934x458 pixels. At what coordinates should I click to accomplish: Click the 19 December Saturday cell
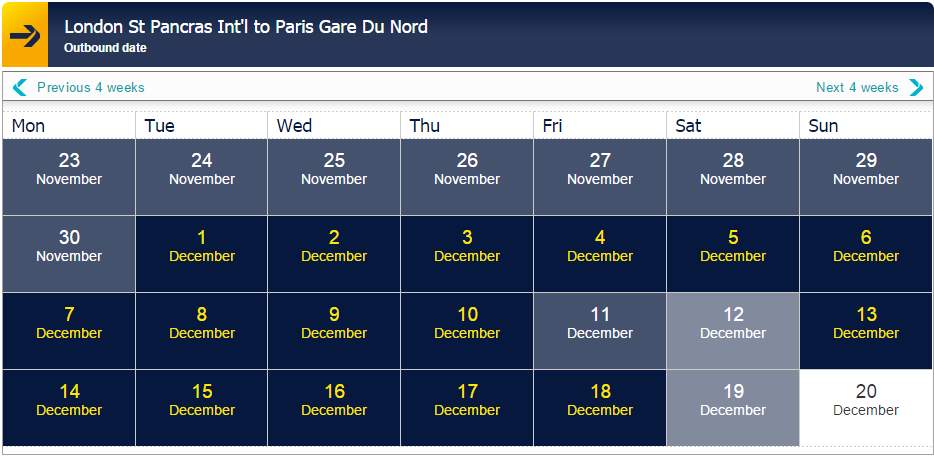[x=733, y=408]
